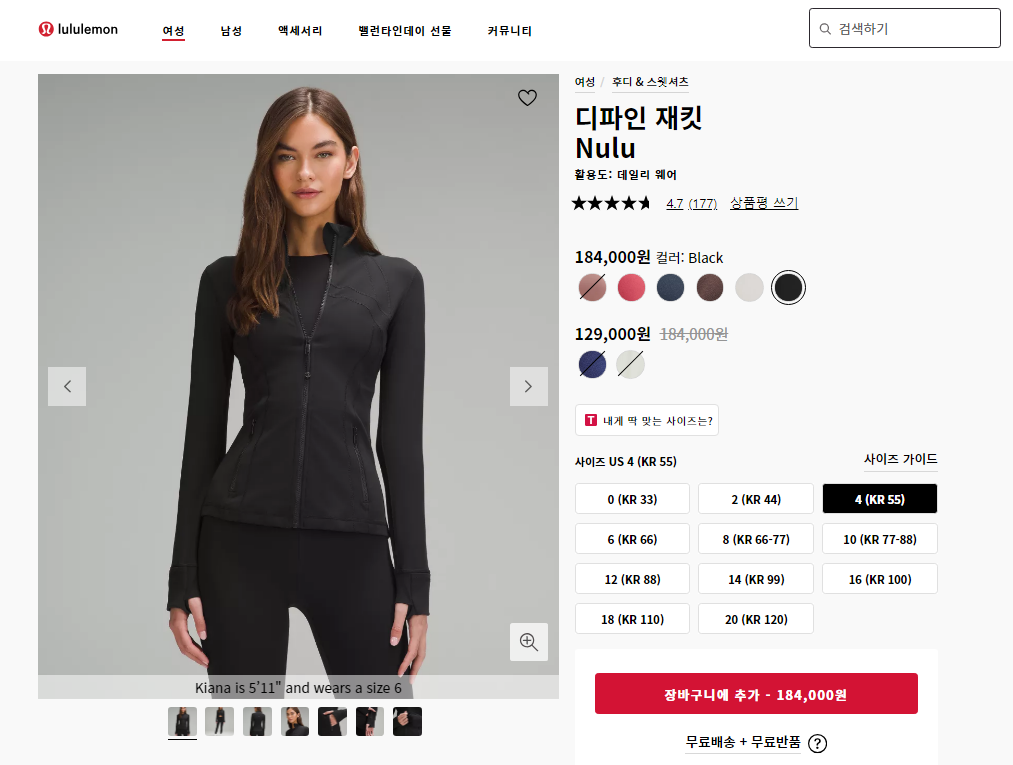Click the lululemon logo
This screenshot has width=1013, height=765.
(x=78, y=29)
